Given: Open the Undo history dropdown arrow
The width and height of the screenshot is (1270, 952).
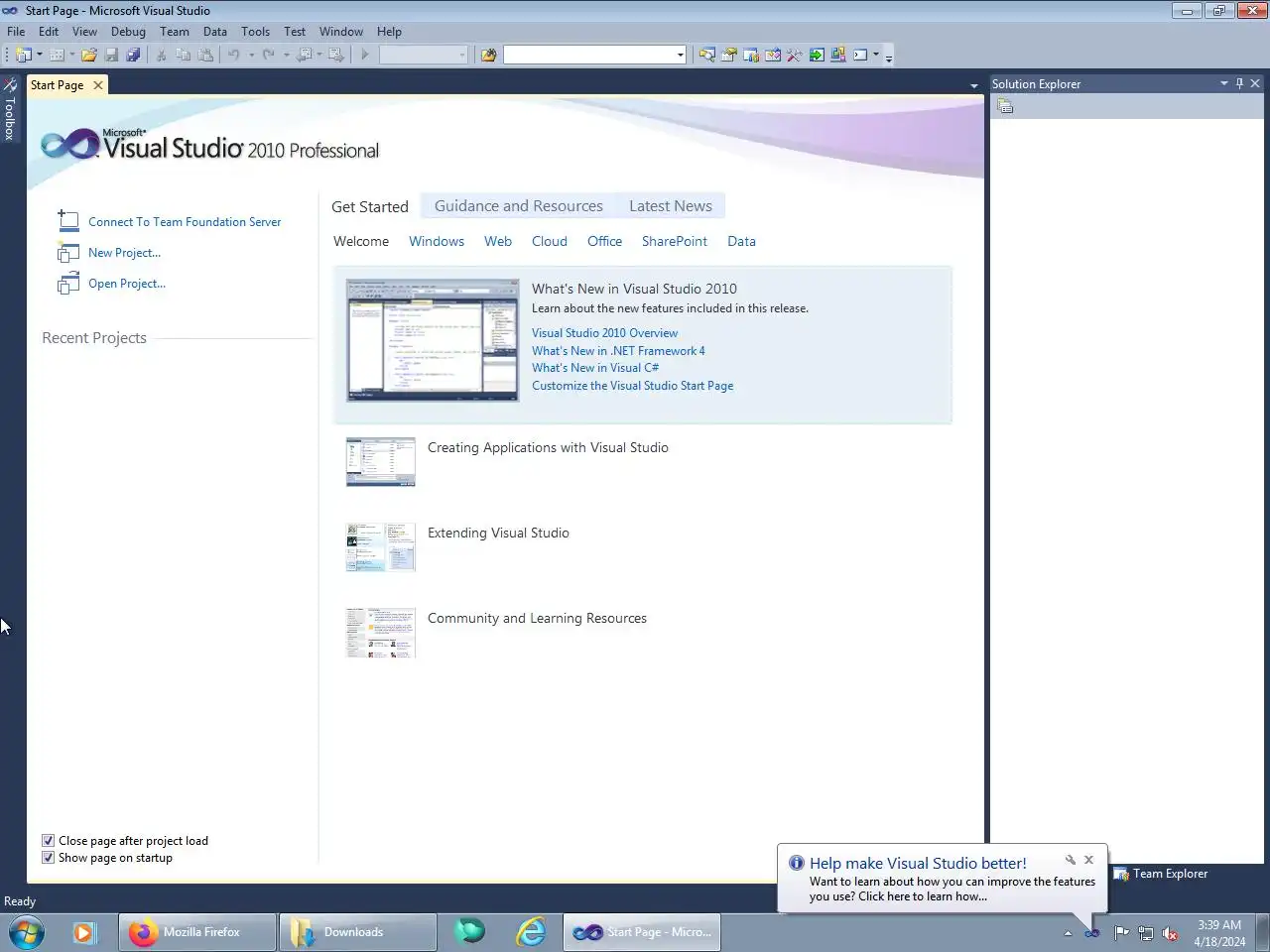Looking at the screenshot, I should (251, 55).
